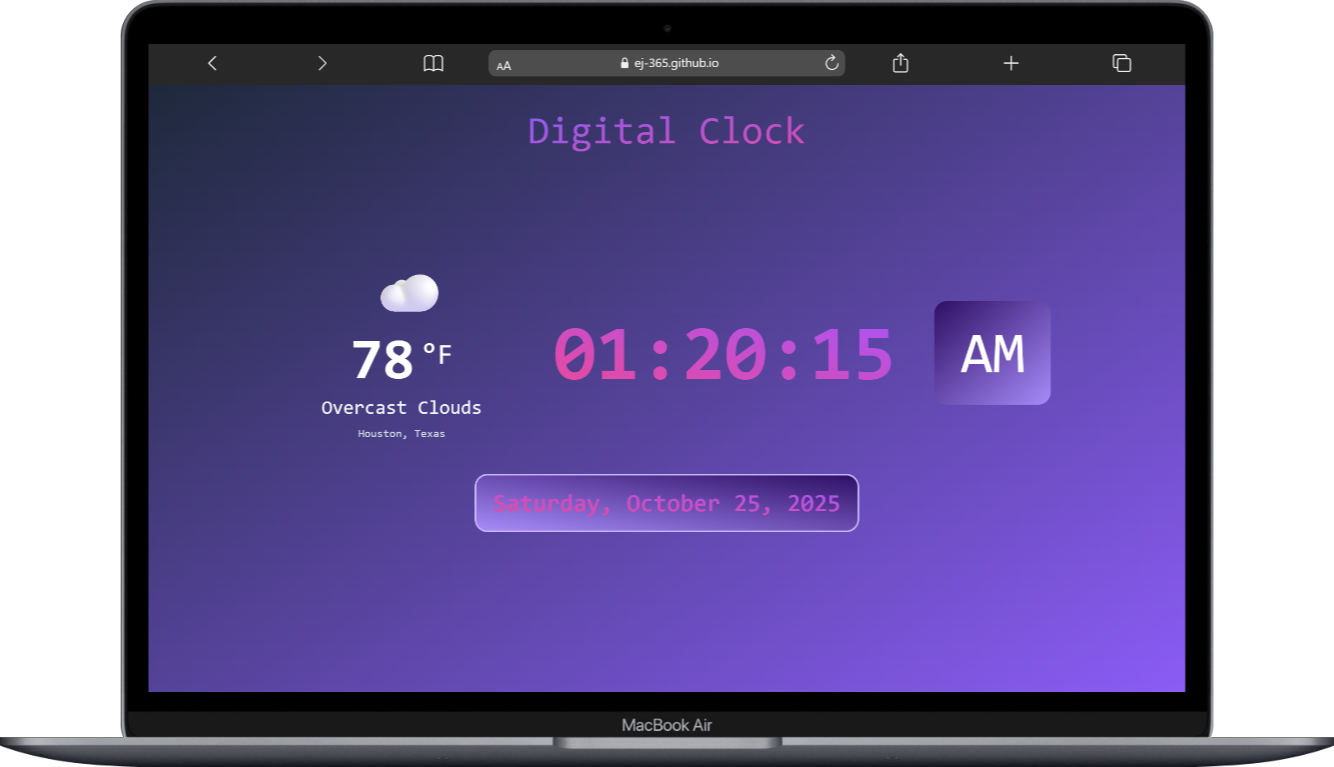Click the hours segment of the clock
This screenshot has height=767, width=1334.
[597, 353]
